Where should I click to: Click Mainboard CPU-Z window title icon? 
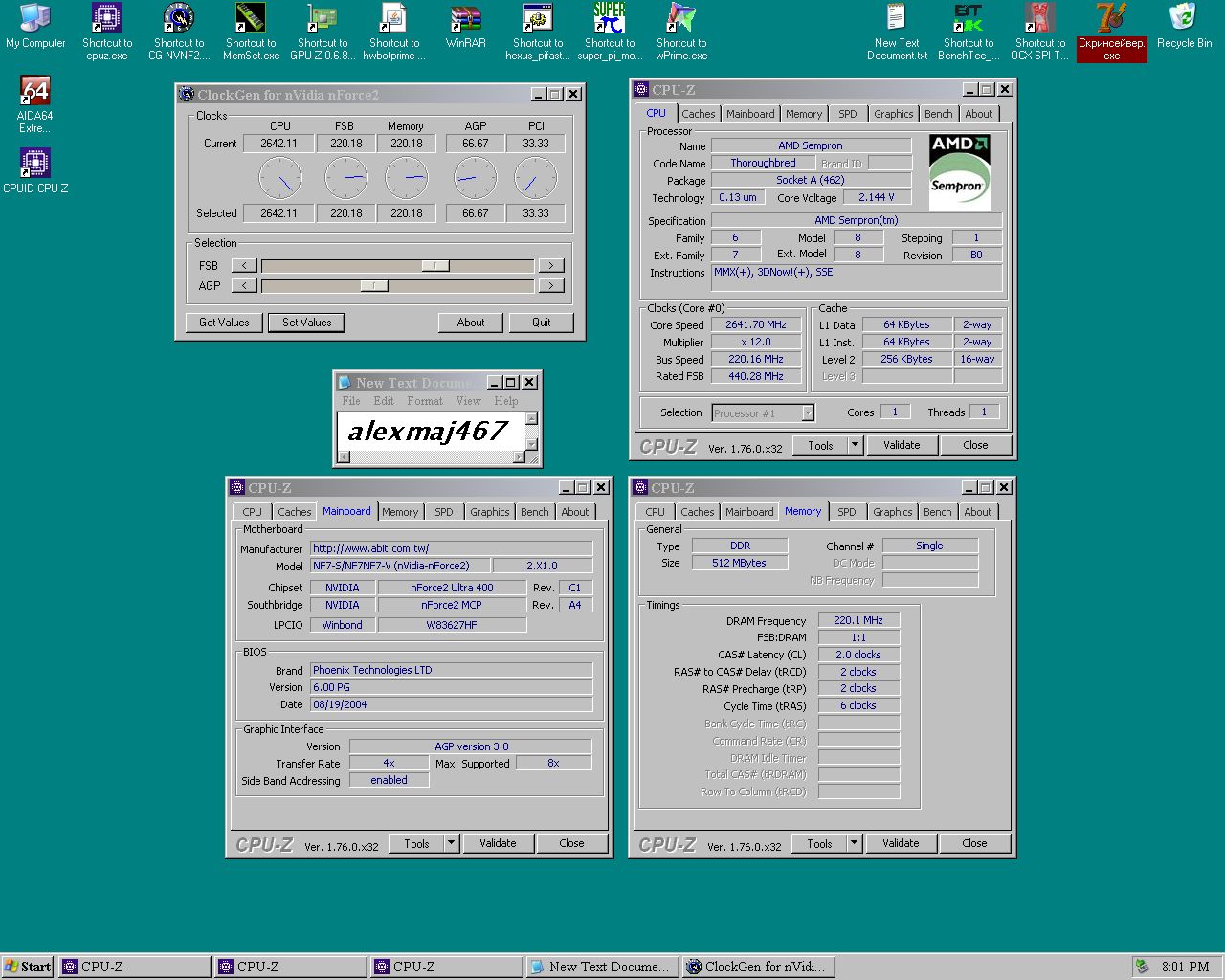tap(237, 487)
